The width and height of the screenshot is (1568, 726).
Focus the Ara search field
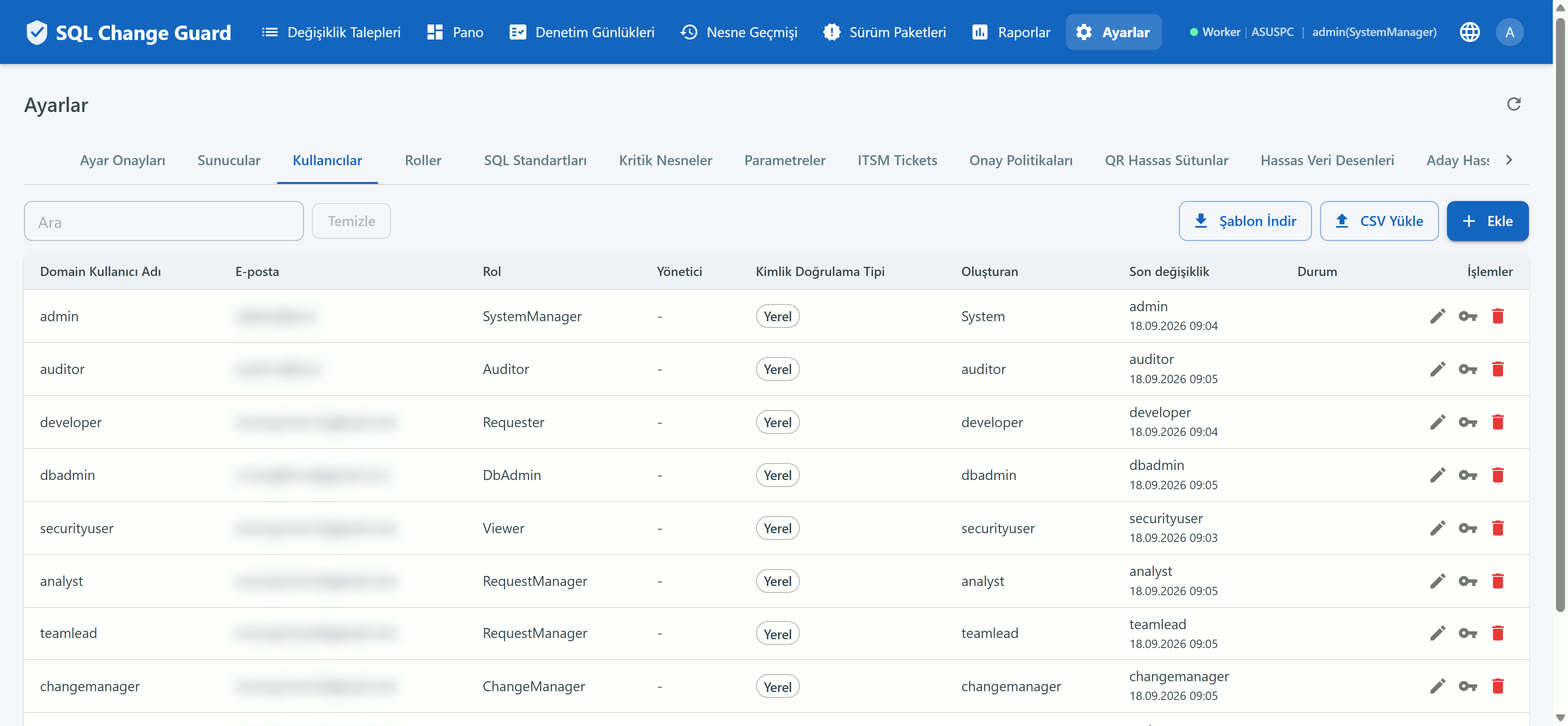click(x=164, y=221)
